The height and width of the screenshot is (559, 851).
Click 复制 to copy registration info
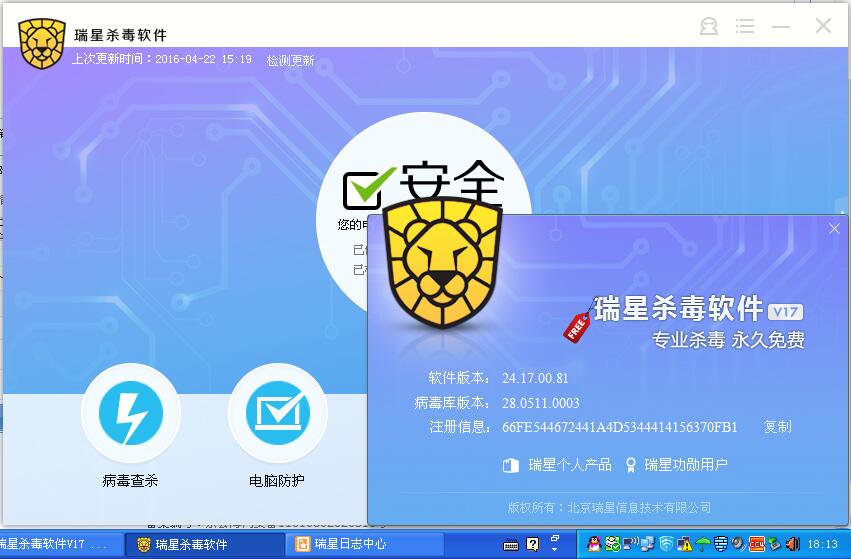(777, 427)
